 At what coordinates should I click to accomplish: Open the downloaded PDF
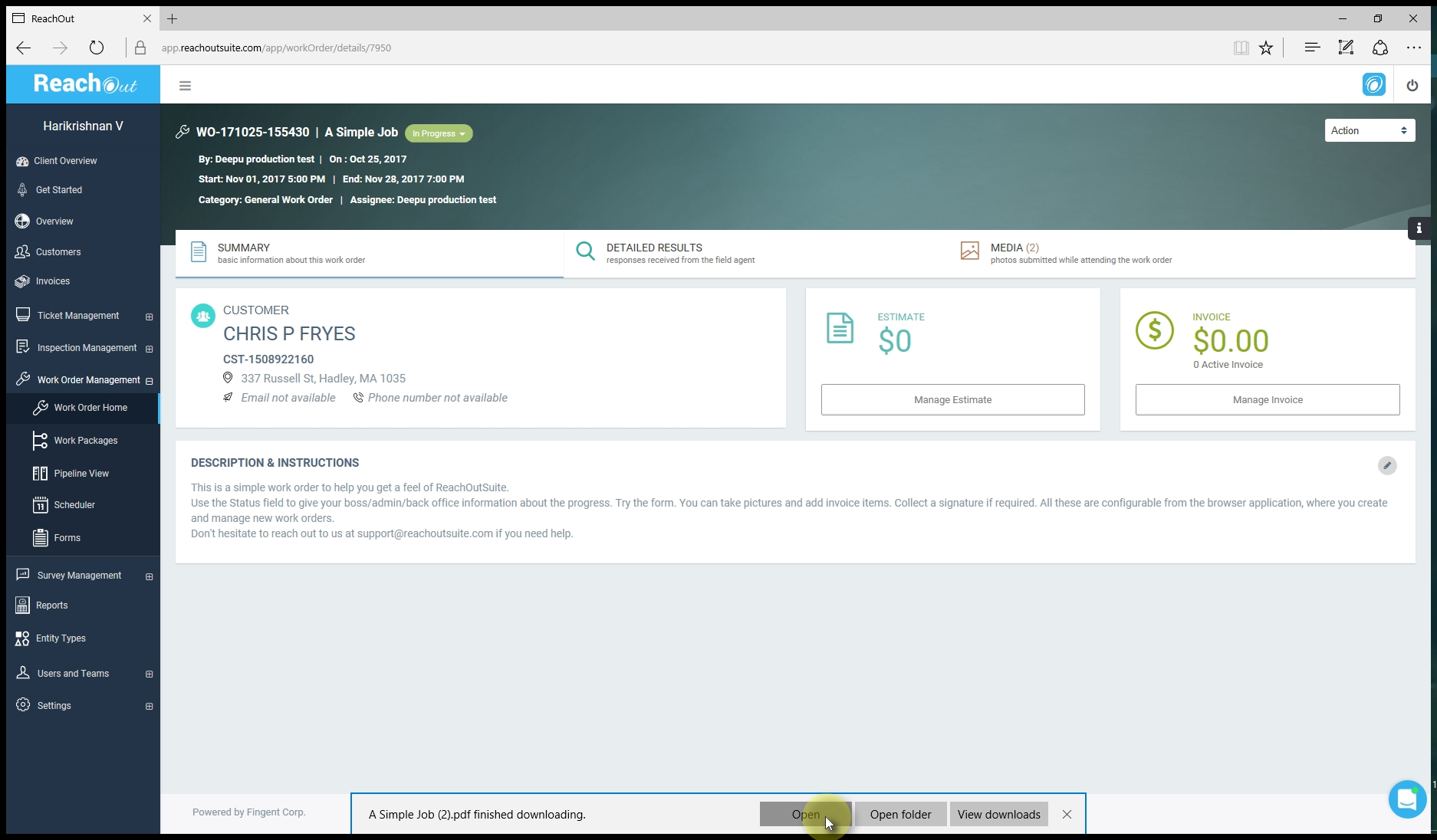click(x=805, y=814)
